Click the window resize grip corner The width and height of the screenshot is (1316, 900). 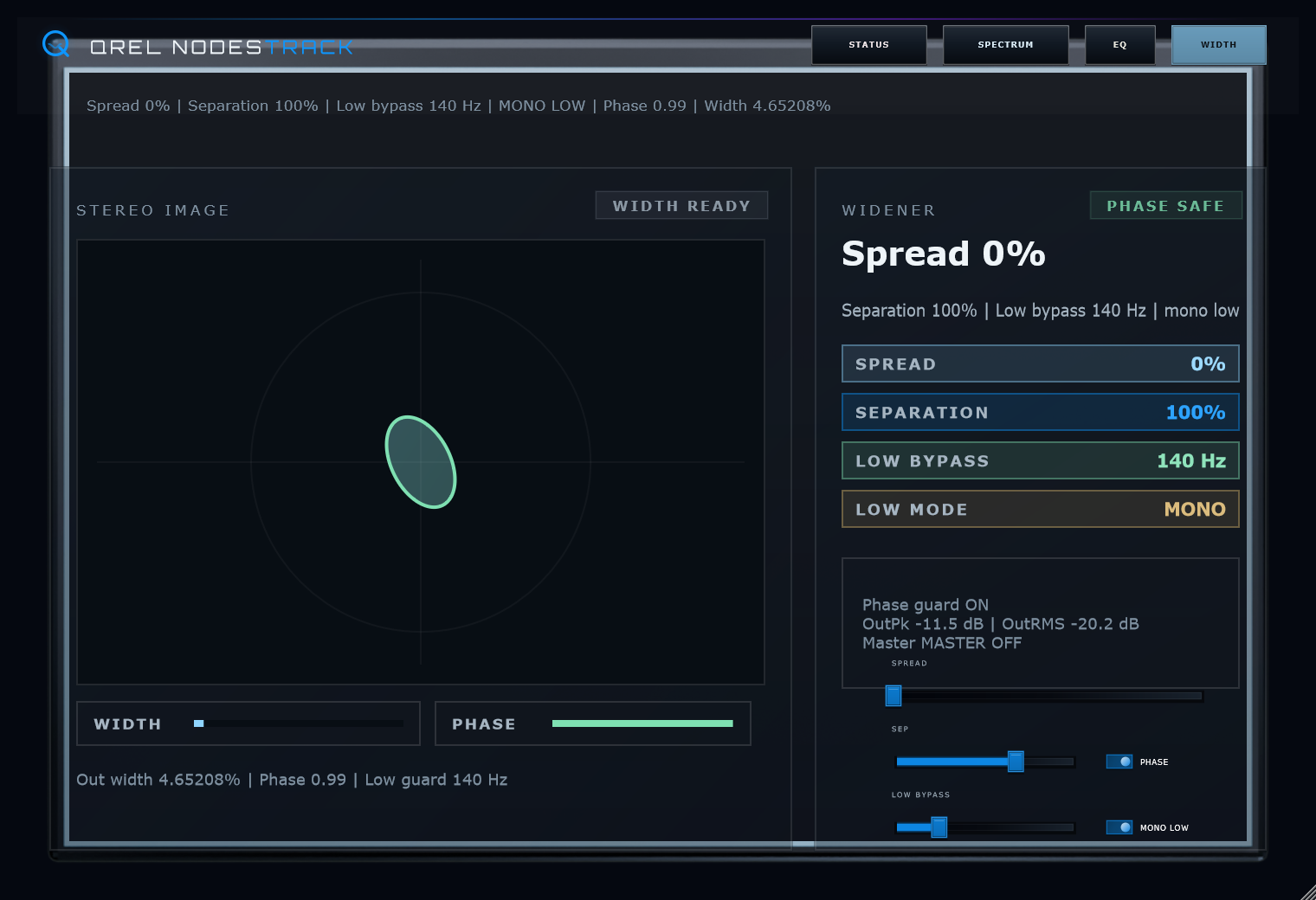coord(1307,891)
